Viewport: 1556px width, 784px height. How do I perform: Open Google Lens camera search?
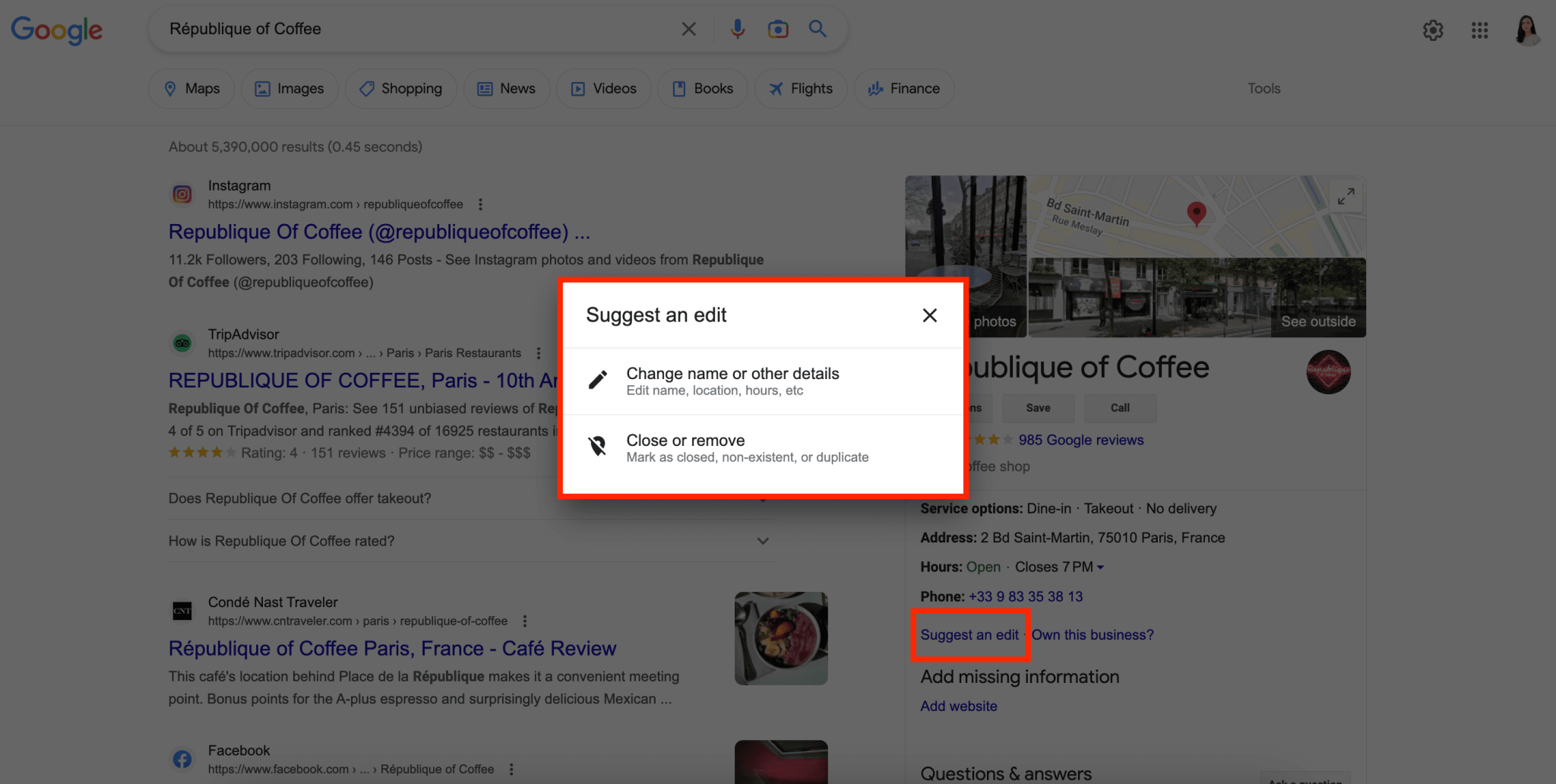(777, 28)
